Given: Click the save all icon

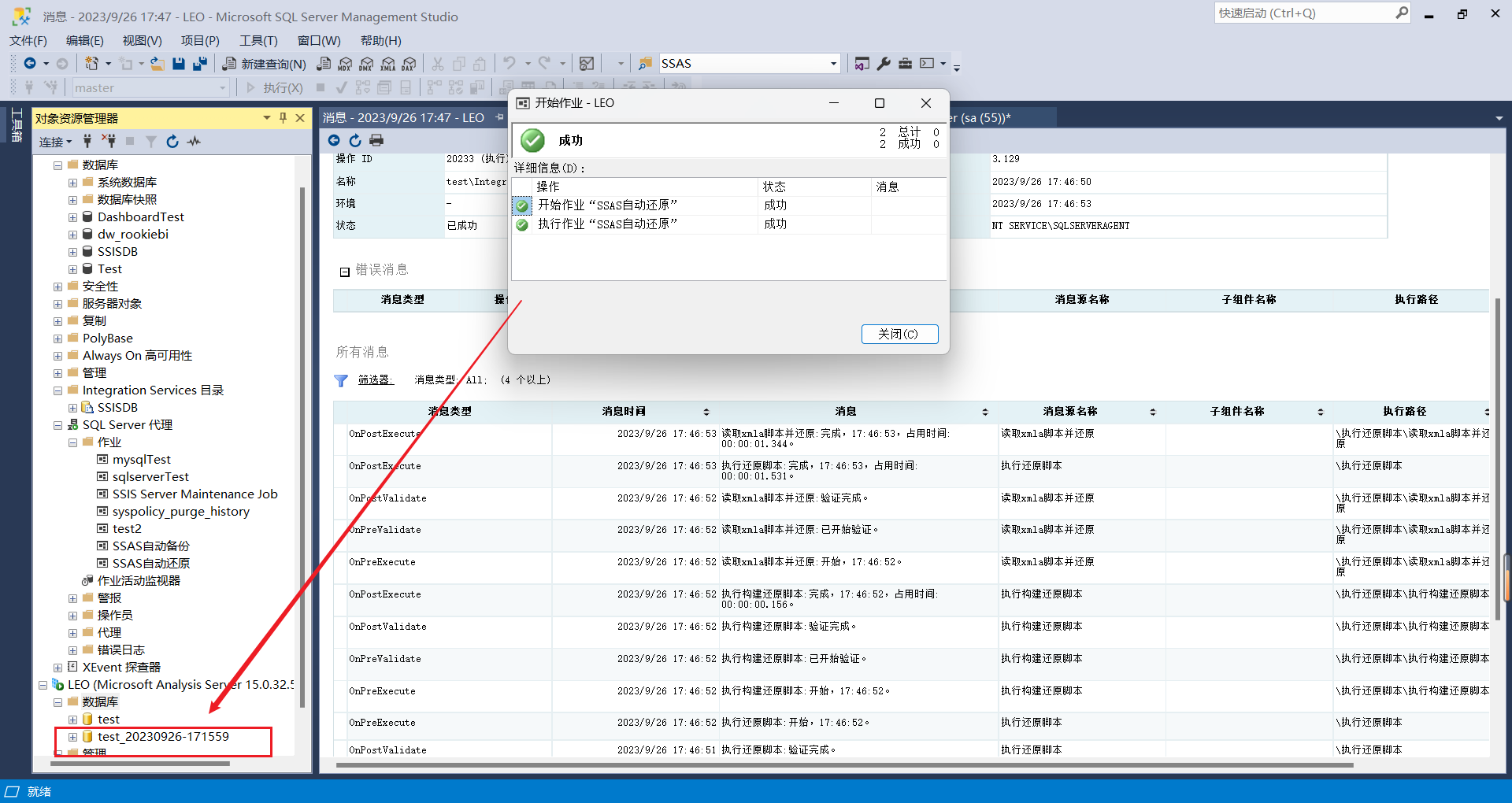Looking at the screenshot, I should pyautogui.click(x=200, y=64).
